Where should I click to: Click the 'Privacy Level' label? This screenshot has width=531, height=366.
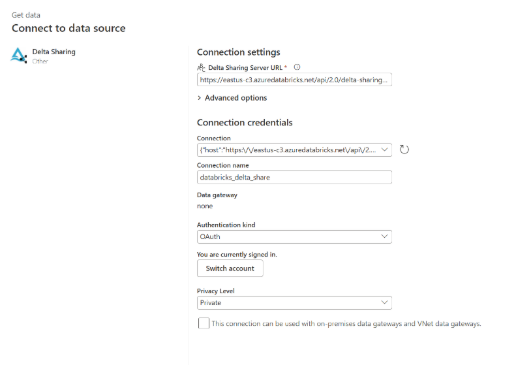click(215, 291)
